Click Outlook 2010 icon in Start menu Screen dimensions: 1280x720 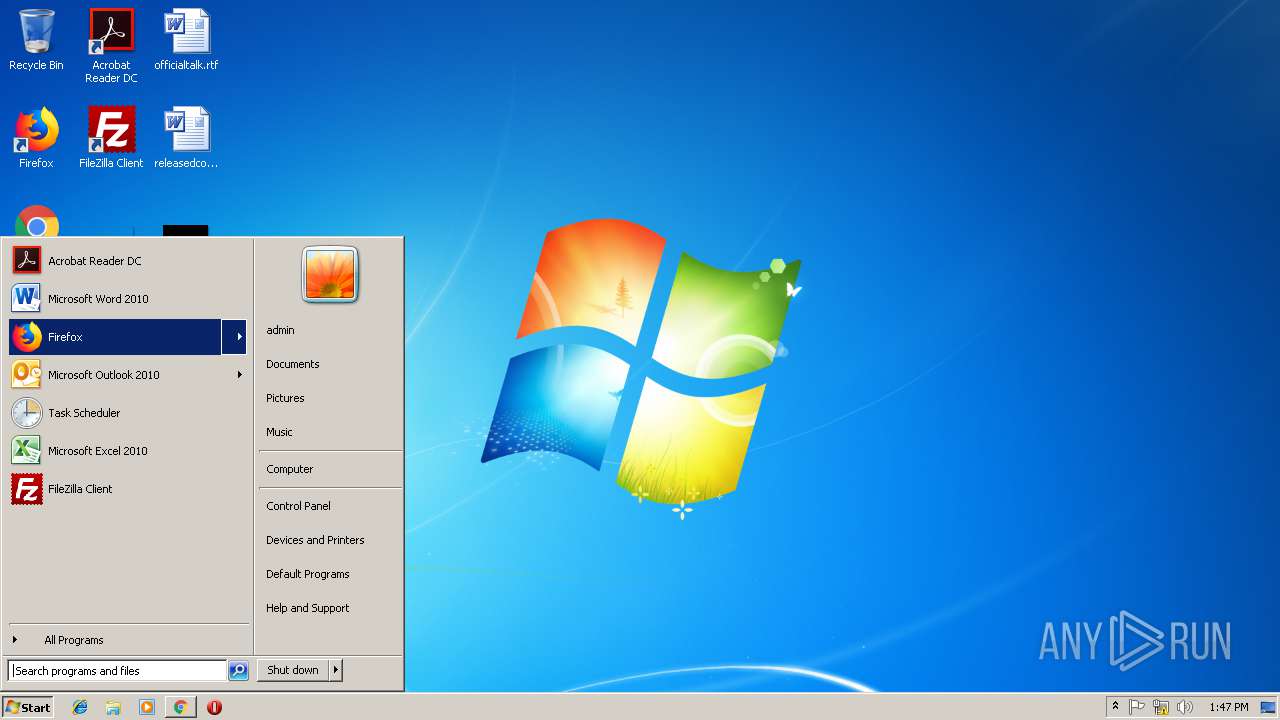27,375
